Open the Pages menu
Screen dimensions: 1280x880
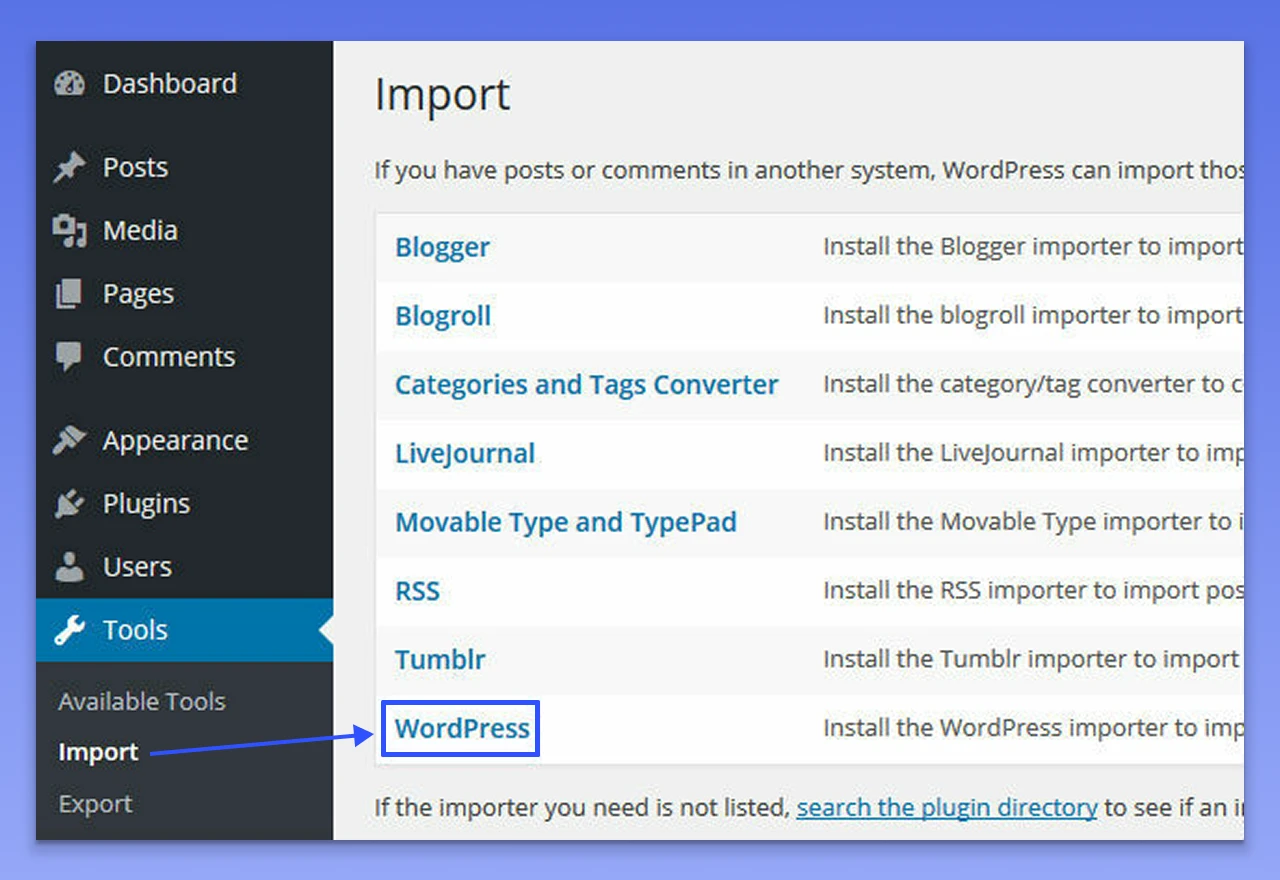(138, 294)
